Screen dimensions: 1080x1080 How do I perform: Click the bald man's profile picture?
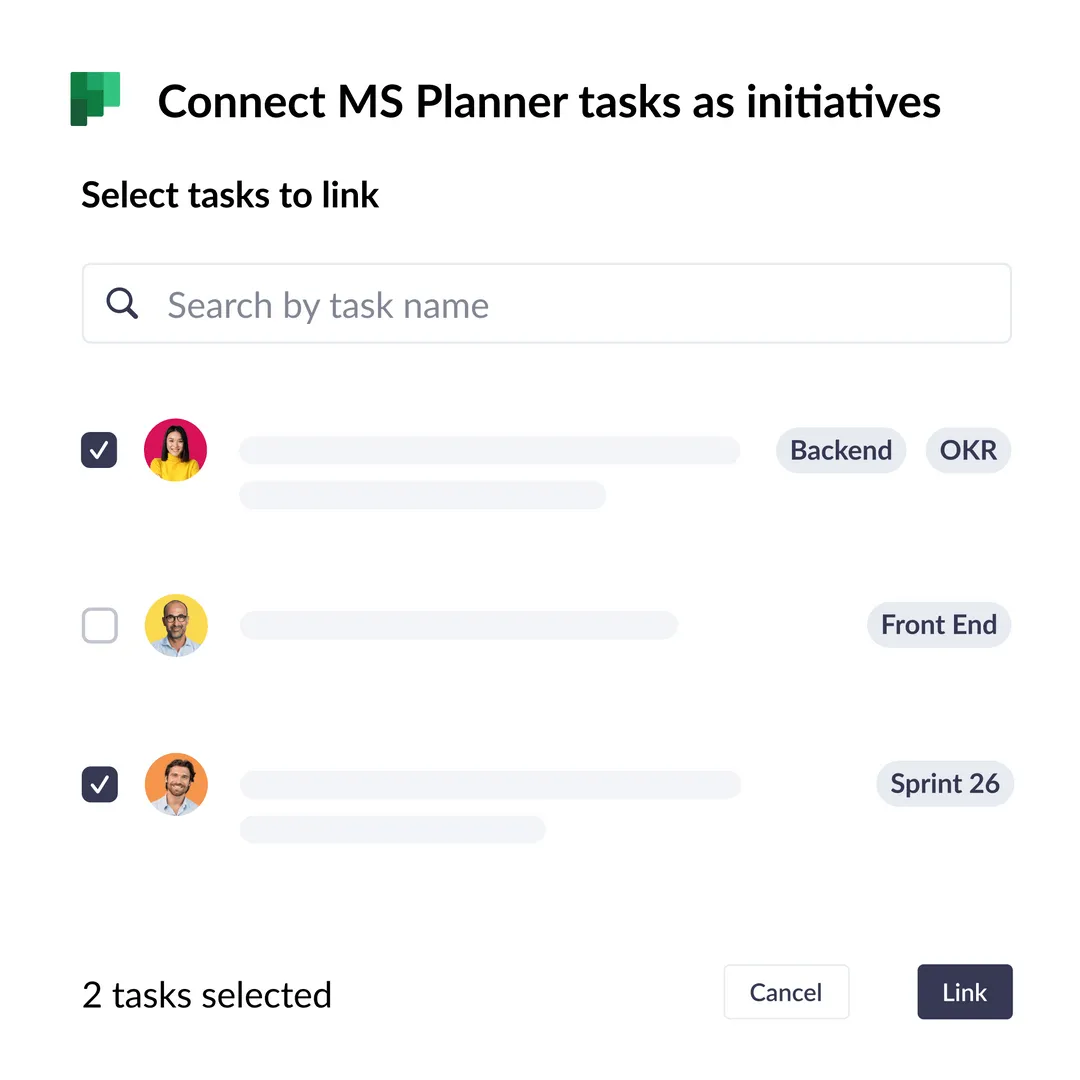click(x=176, y=625)
